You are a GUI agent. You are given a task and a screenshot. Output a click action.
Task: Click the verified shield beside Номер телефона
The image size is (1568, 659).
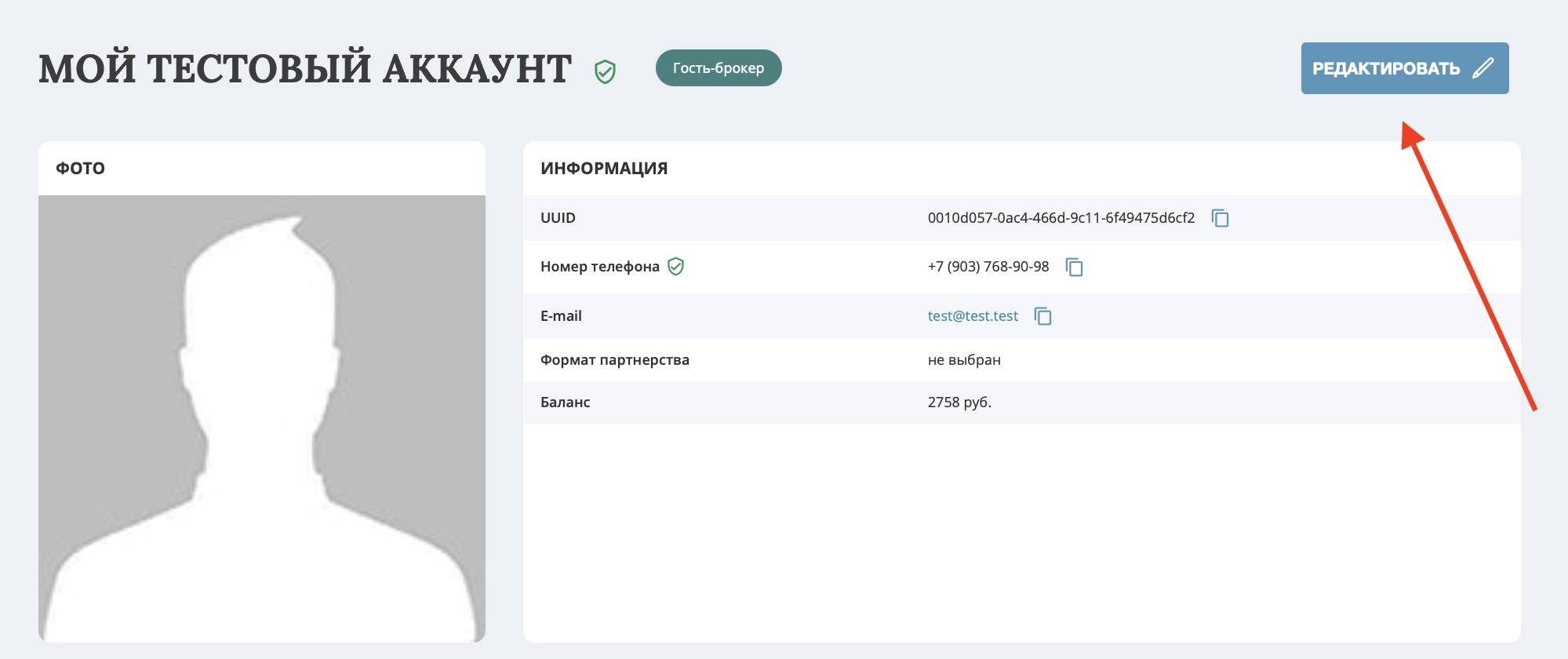(x=675, y=267)
